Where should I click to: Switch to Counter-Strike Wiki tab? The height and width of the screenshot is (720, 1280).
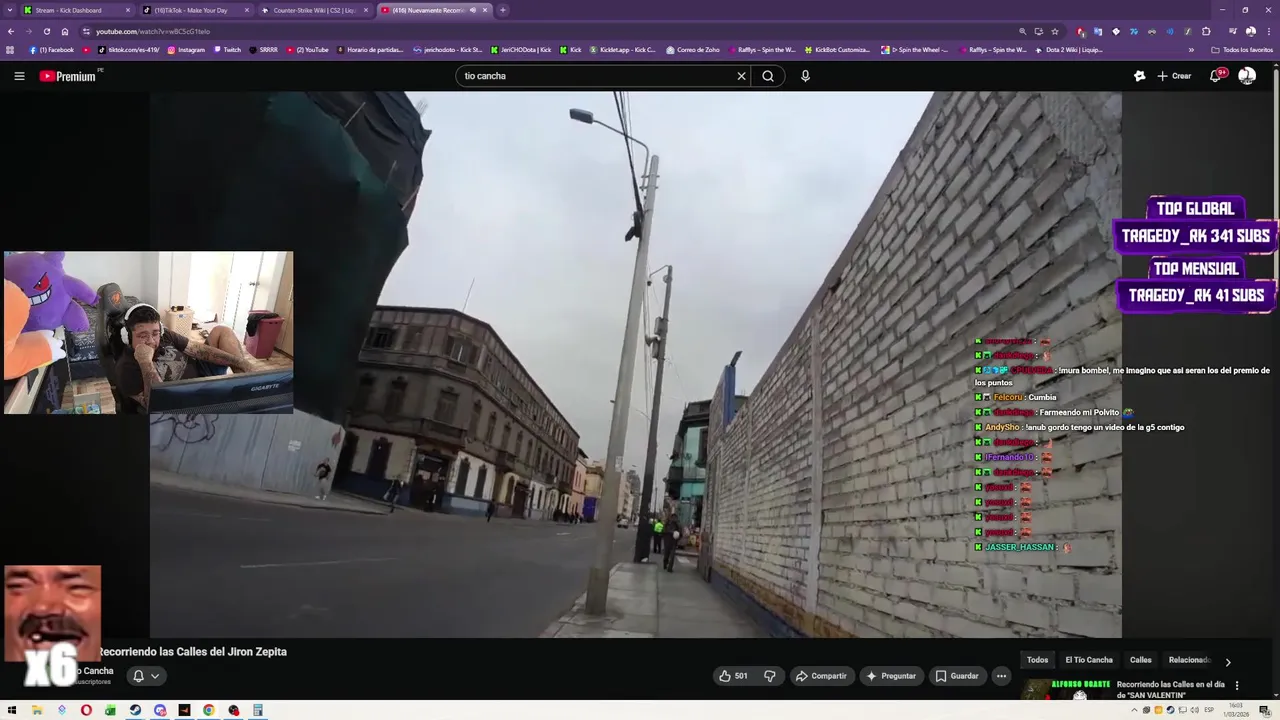314,10
